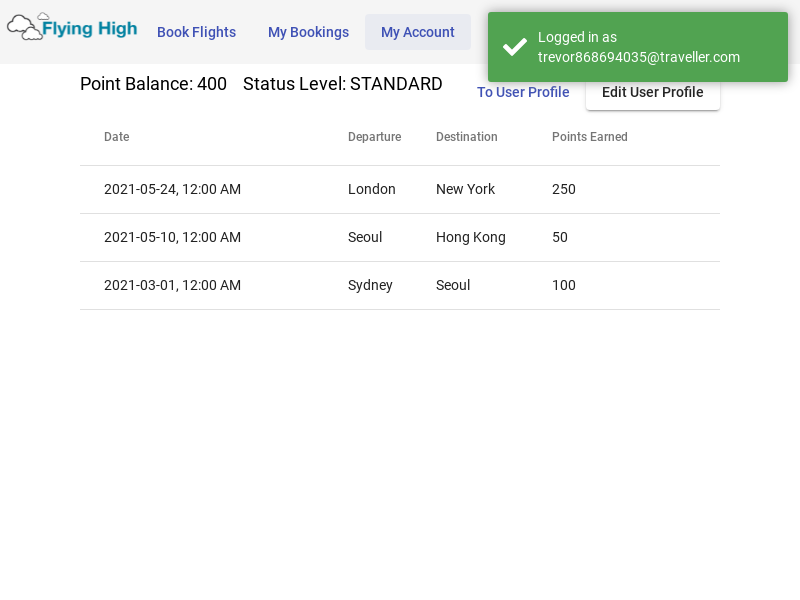Select the My Account tab
This screenshot has width=800, height=600.
[417, 32]
